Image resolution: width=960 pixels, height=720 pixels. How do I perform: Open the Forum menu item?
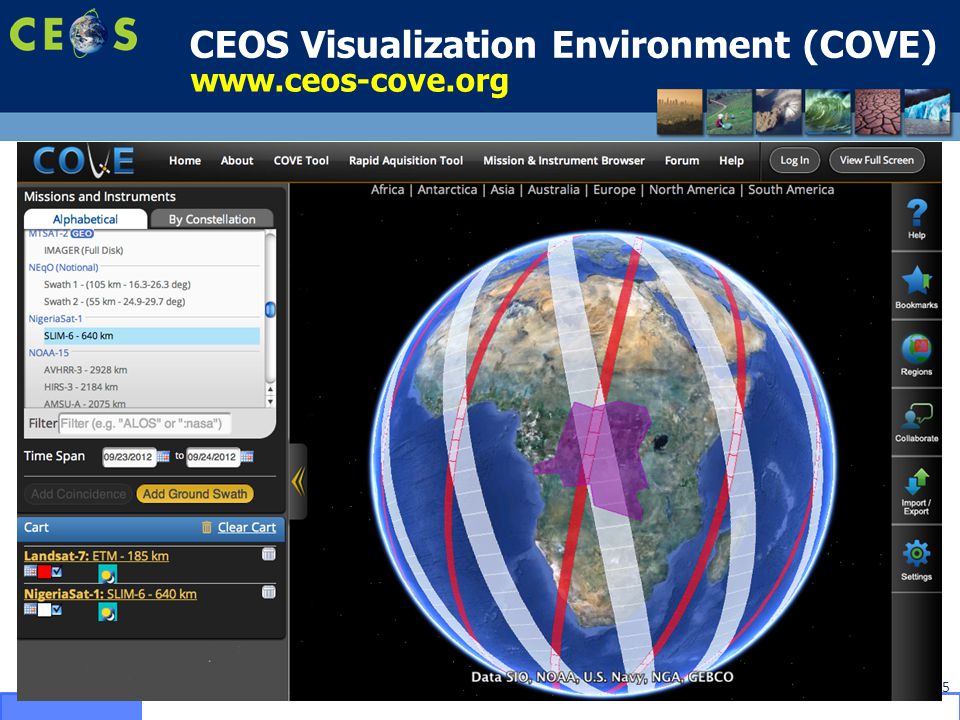(x=682, y=160)
